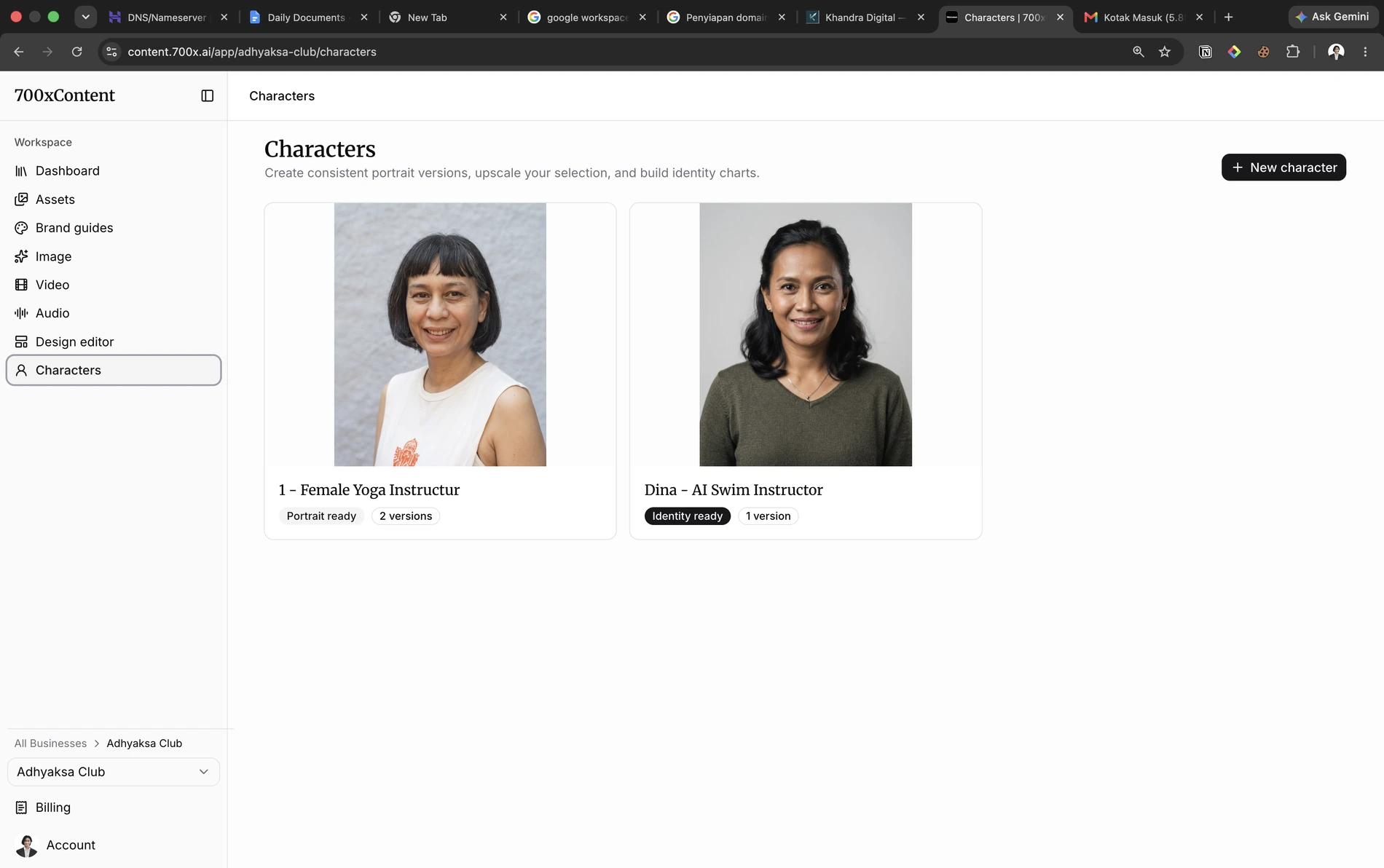The width and height of the screenshot is (1384, 868).
Task: Open a new browser tab with plus
Action: point(1229,17)
